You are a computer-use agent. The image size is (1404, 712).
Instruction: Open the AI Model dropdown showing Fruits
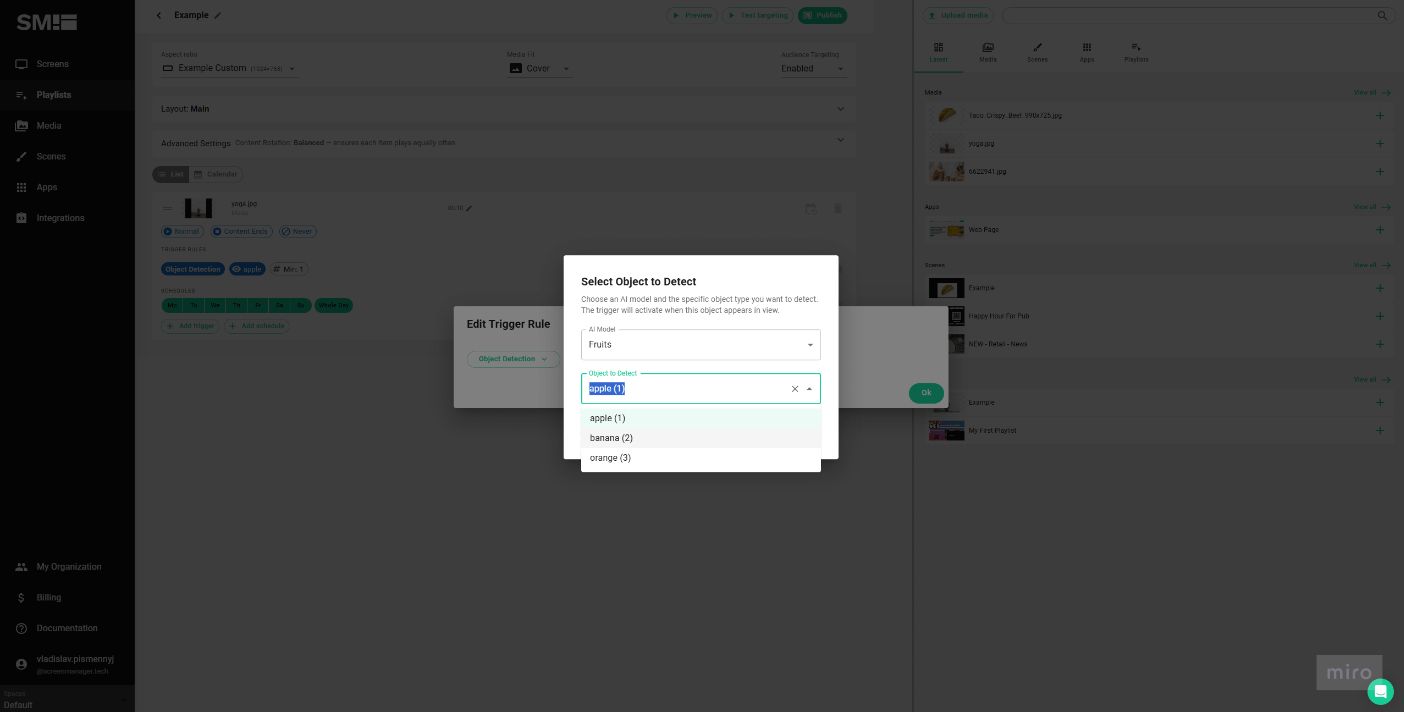(x=700, y=344)
